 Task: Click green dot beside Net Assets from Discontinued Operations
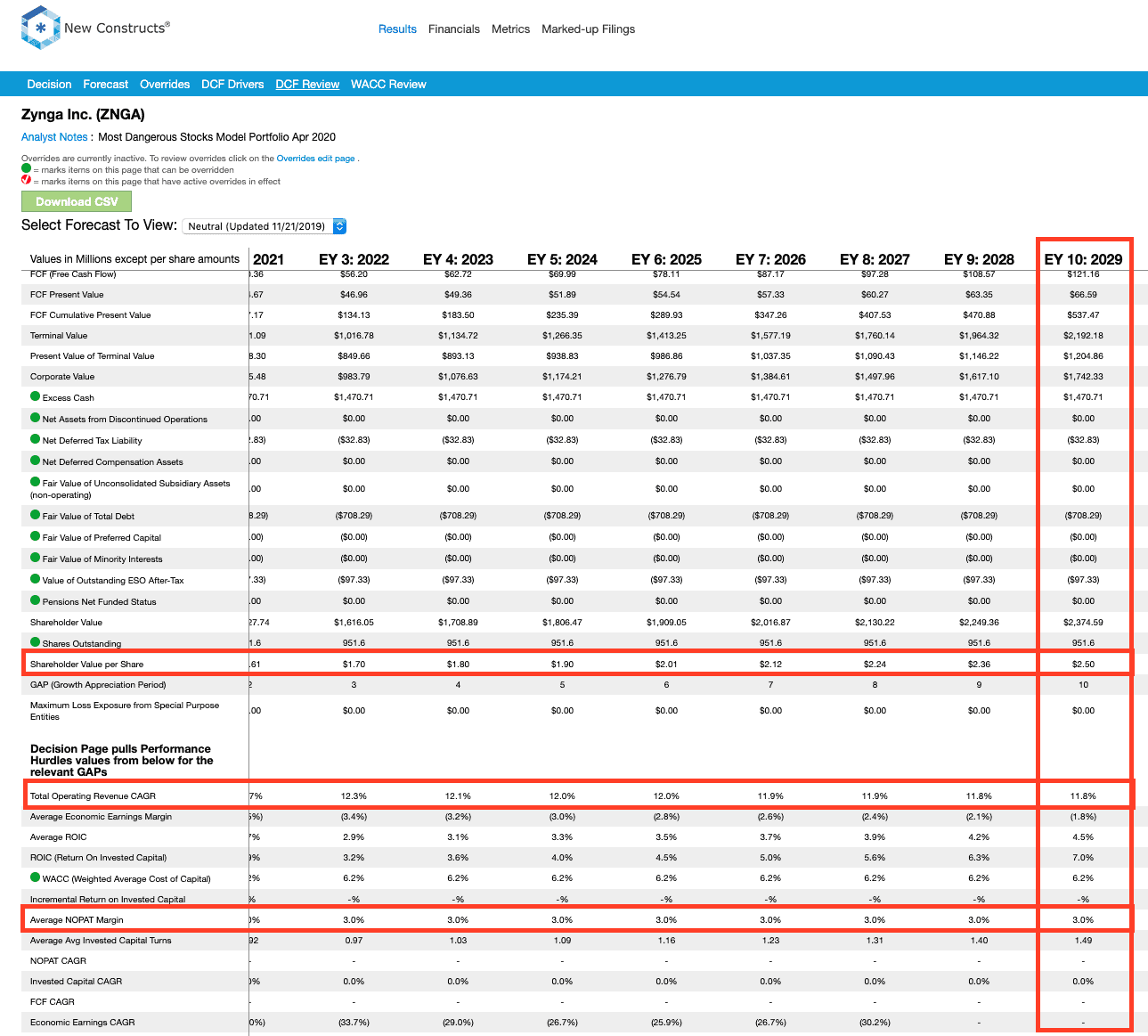[36, 418]
